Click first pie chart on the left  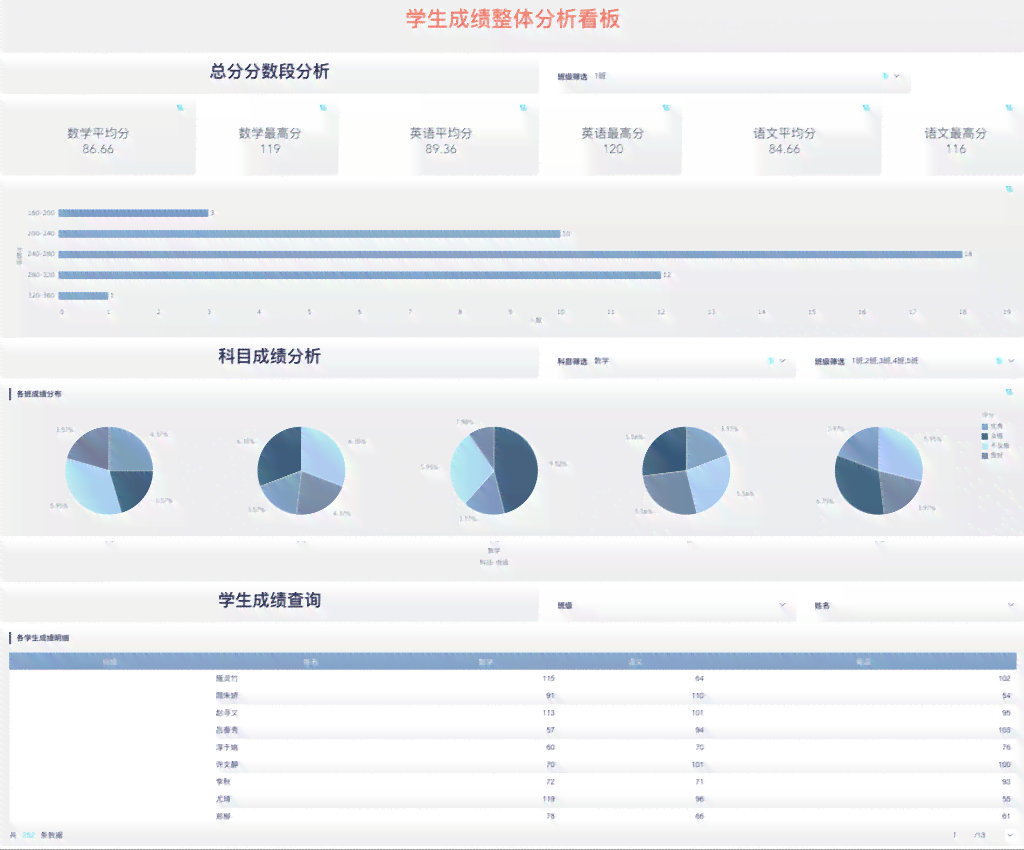[109, 470]
